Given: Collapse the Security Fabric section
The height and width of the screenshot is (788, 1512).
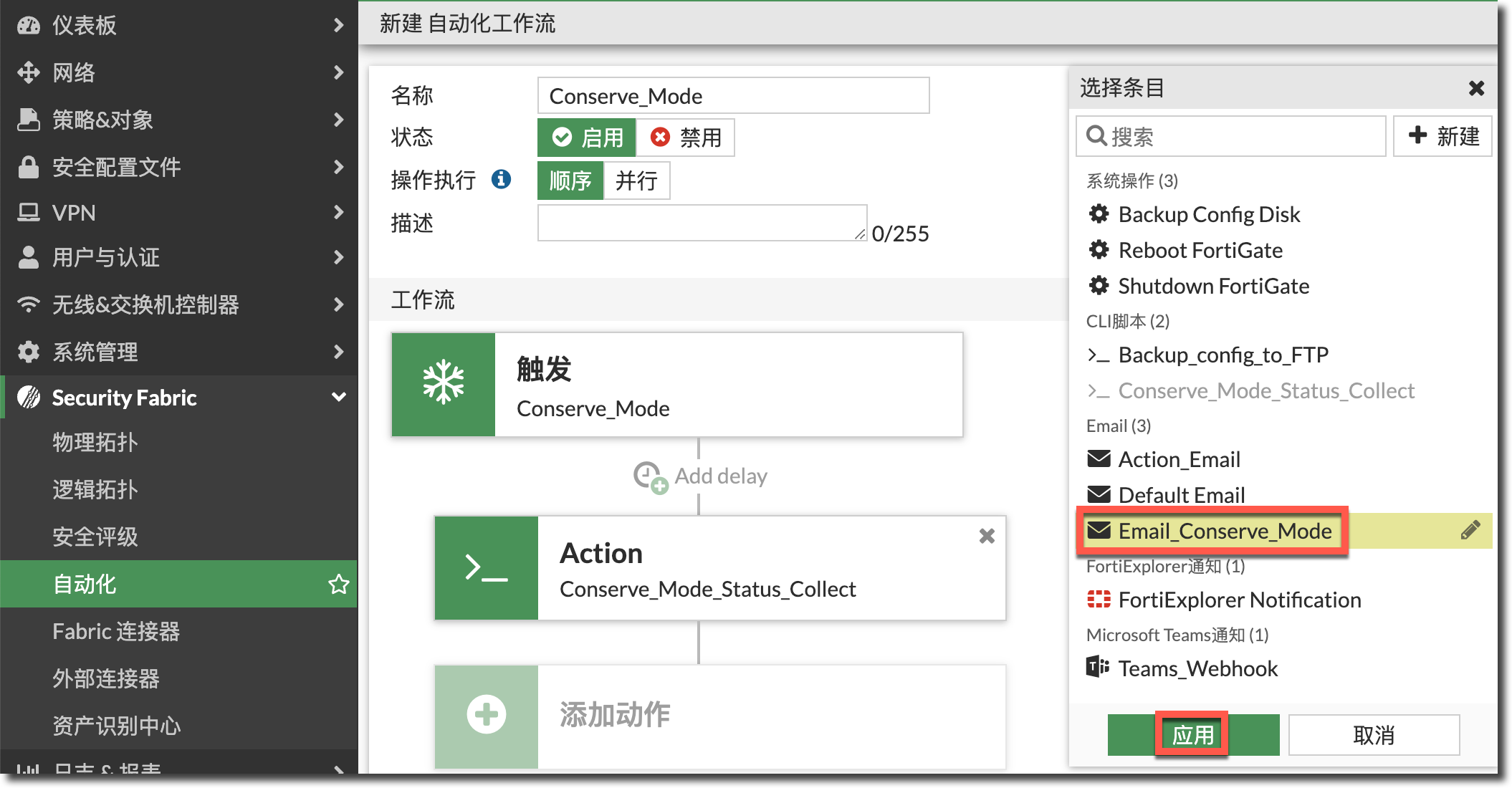Looking at the screenshot, I should (x=338, y=398).
